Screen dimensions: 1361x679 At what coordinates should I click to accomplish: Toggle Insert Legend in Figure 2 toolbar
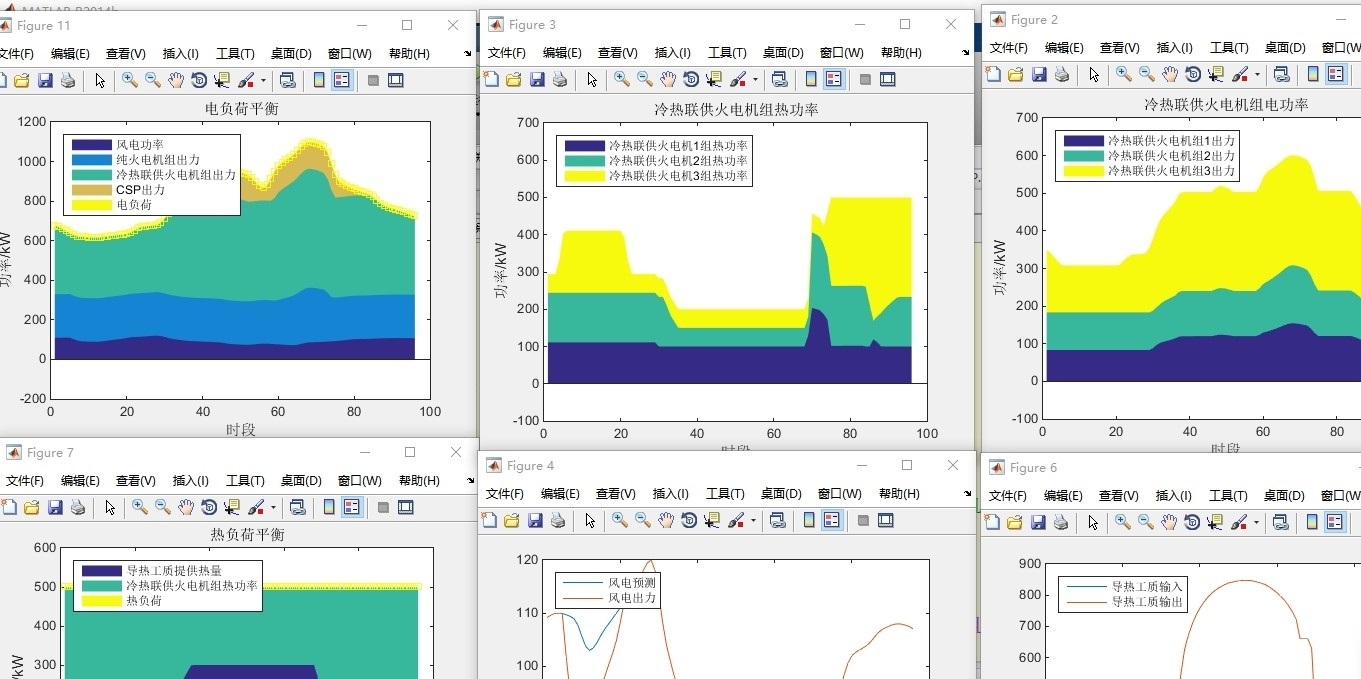(1335, 74)
